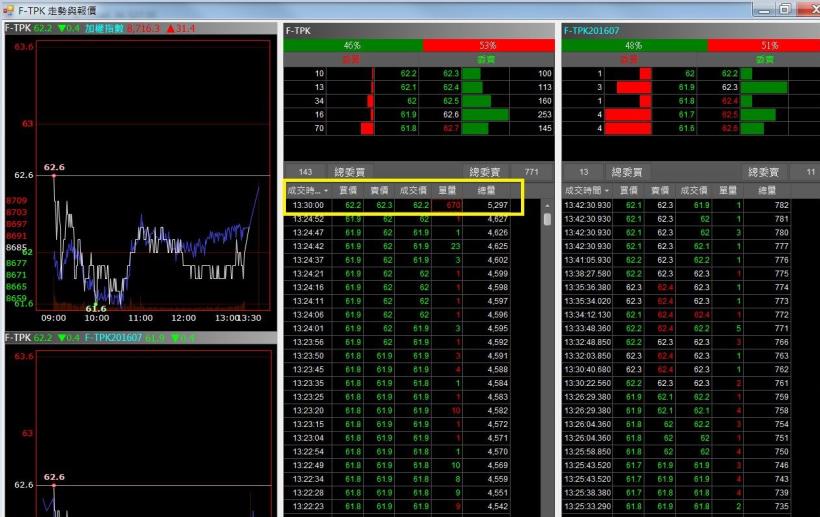The width and height of the screenshot is (820, 517).
Task: Click scrollbar up arrow in F-TPK trade list
Action: click(547, 205)
